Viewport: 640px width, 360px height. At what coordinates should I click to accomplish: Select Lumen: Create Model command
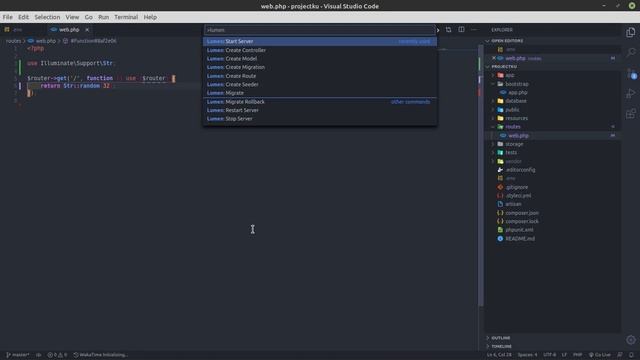tap(320, 58)
